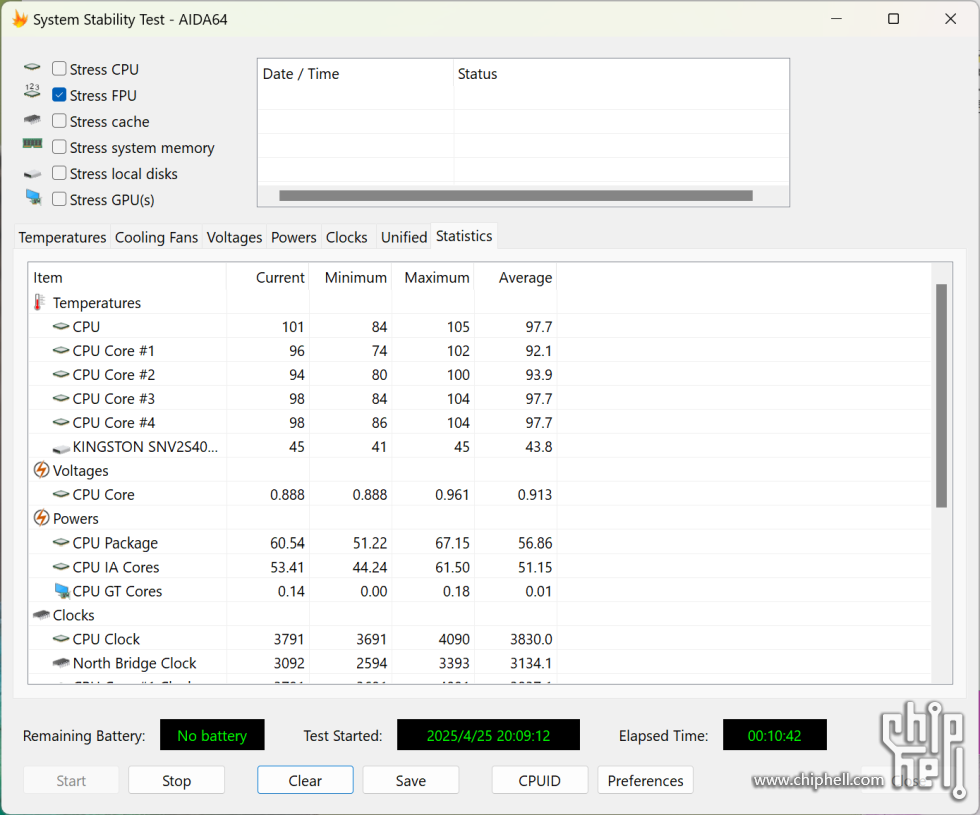
Task: Go to the Powers tab
Action: tap(294, 238)
